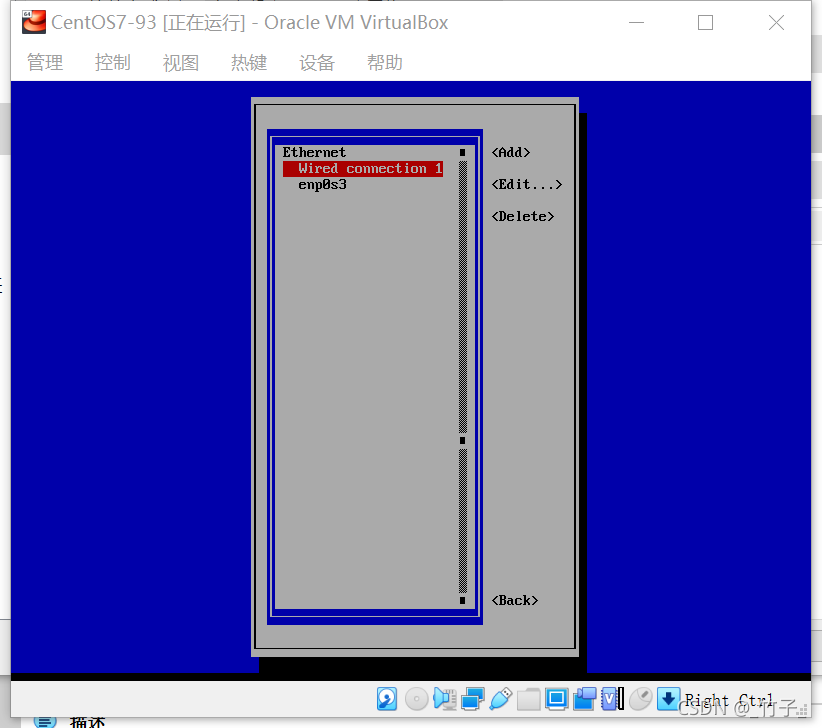822x728 pixels.
Task: Click the hard disk activity status icon
Action: click(x=388, y=698)
